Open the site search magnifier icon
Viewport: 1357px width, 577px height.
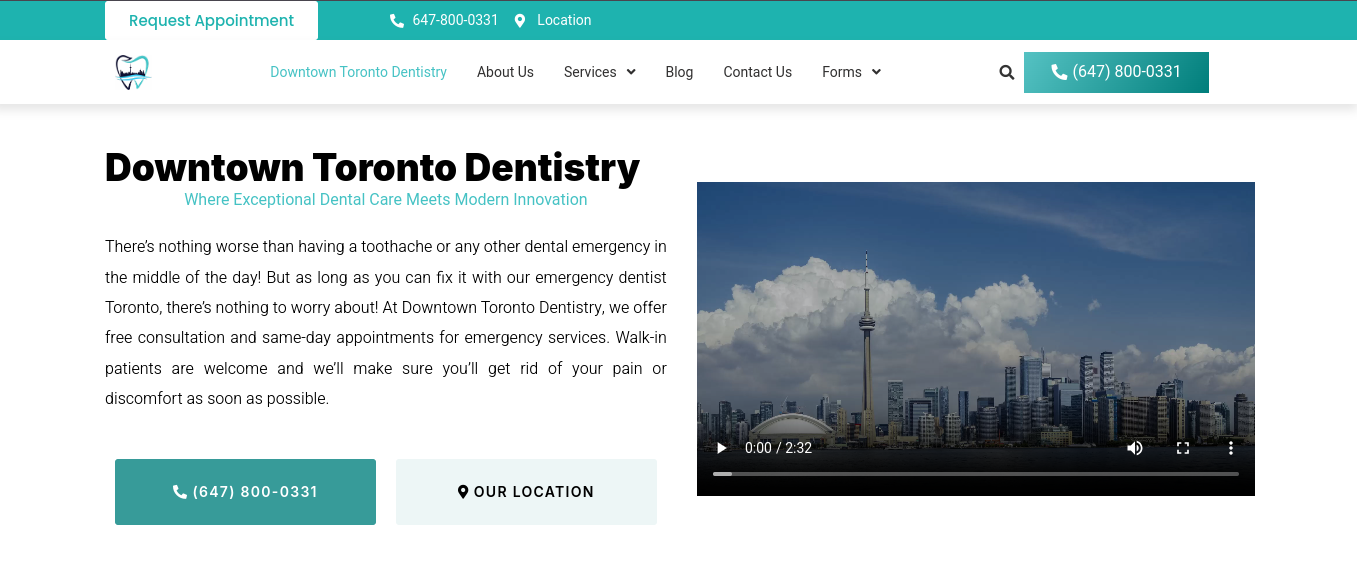click(1006, 72)
